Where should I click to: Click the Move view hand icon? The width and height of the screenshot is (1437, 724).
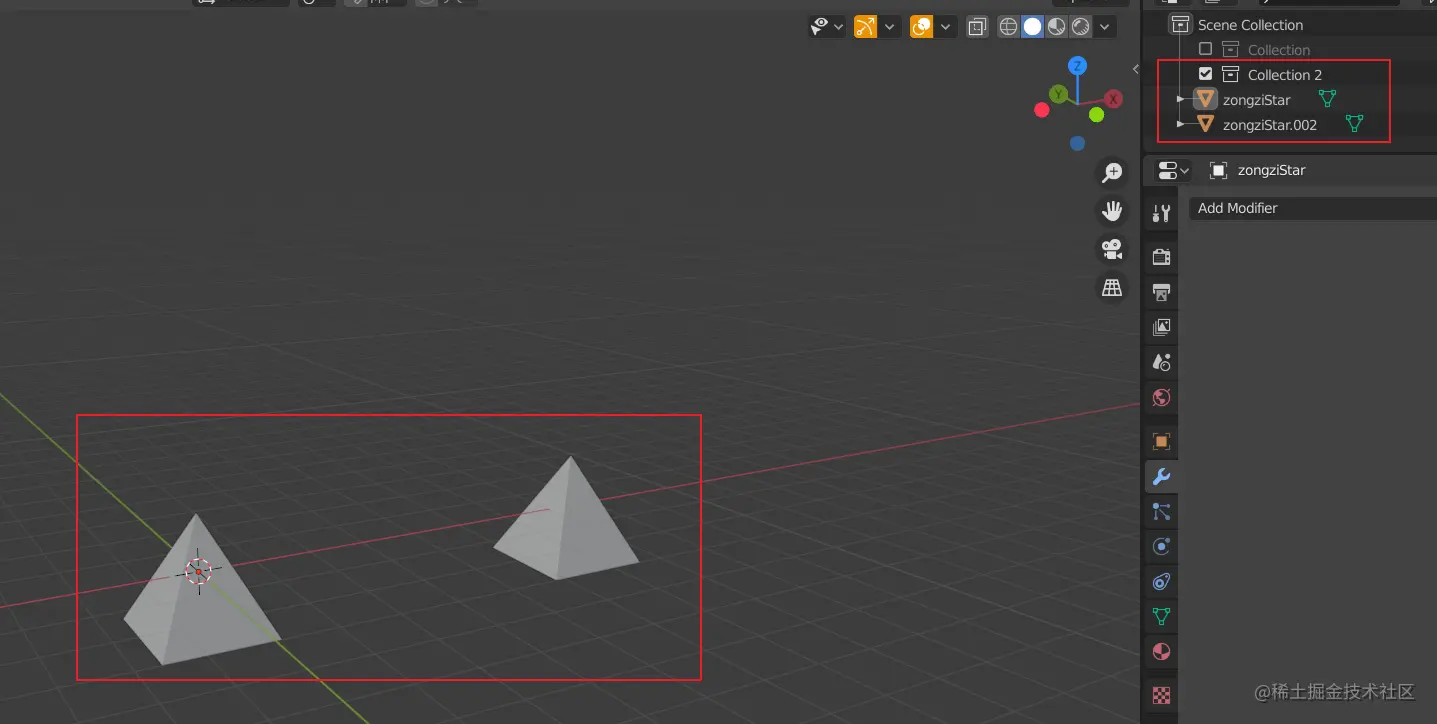click(1111, 210)
